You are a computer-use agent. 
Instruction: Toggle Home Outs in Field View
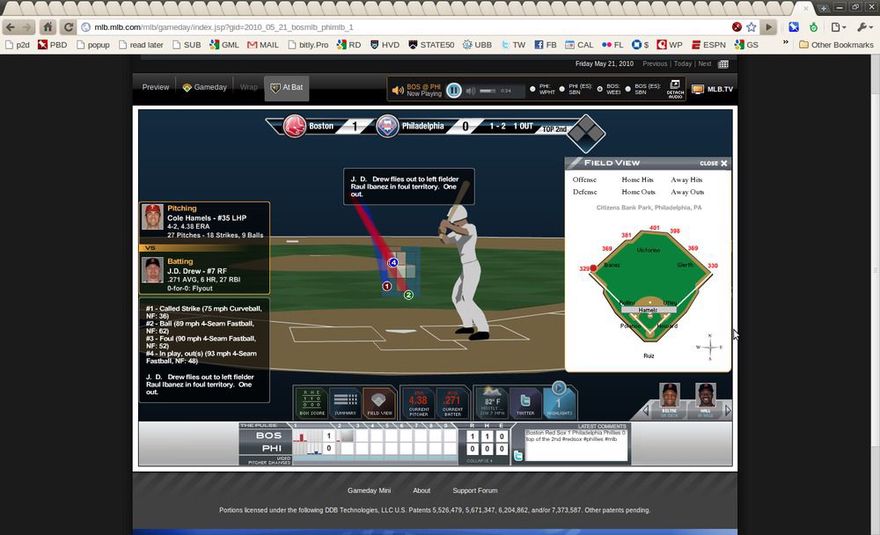coord(638,192)
